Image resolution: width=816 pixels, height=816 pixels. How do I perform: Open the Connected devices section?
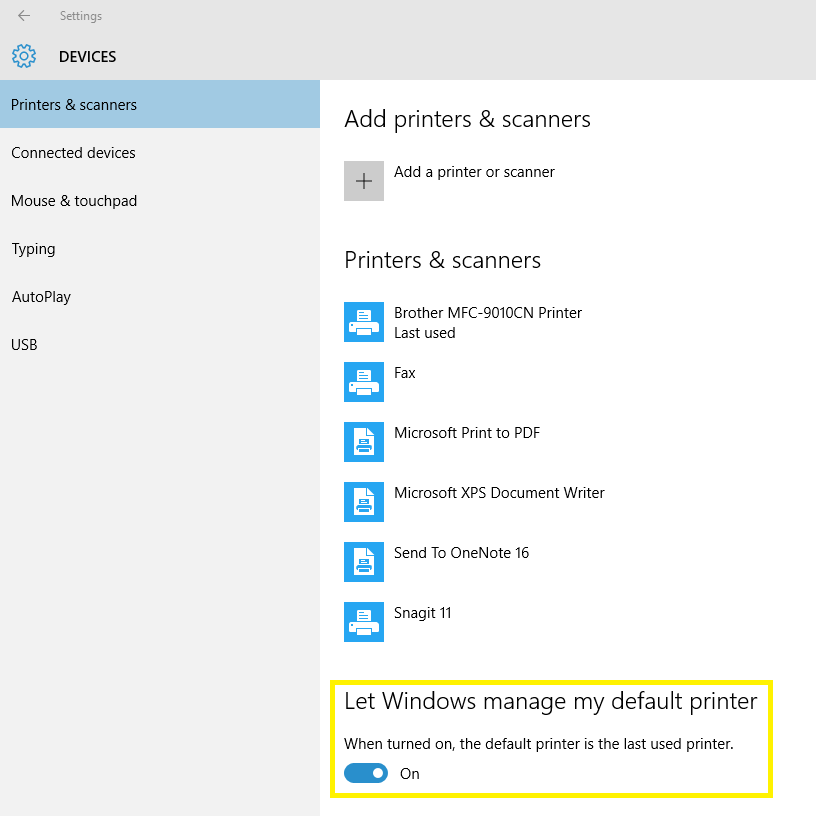tap(160, 152)
